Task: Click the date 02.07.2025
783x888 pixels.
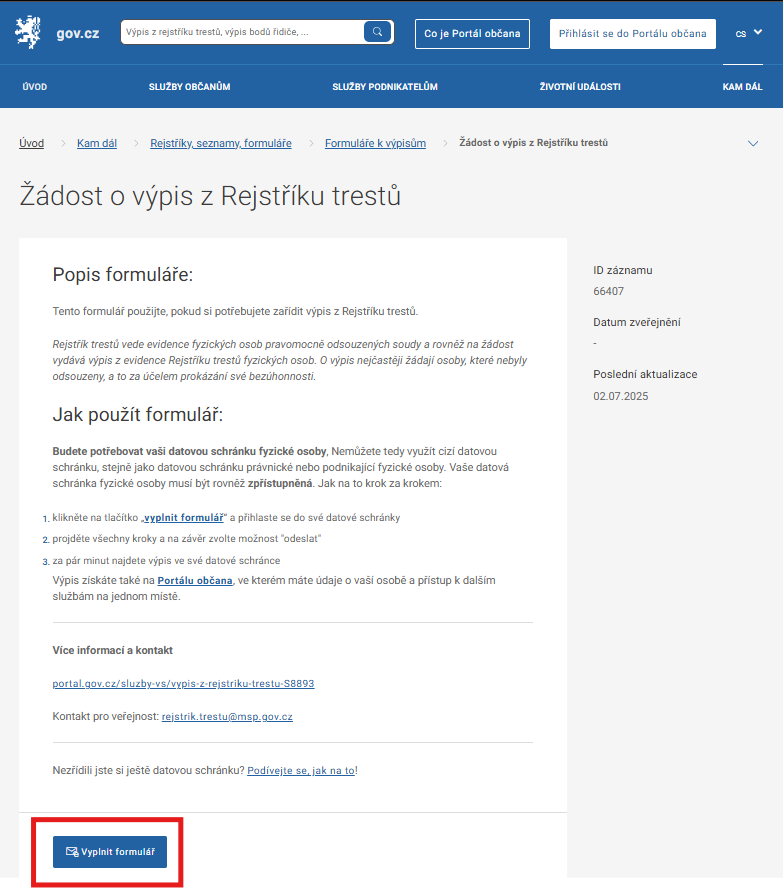Action: tap(621, 396)
